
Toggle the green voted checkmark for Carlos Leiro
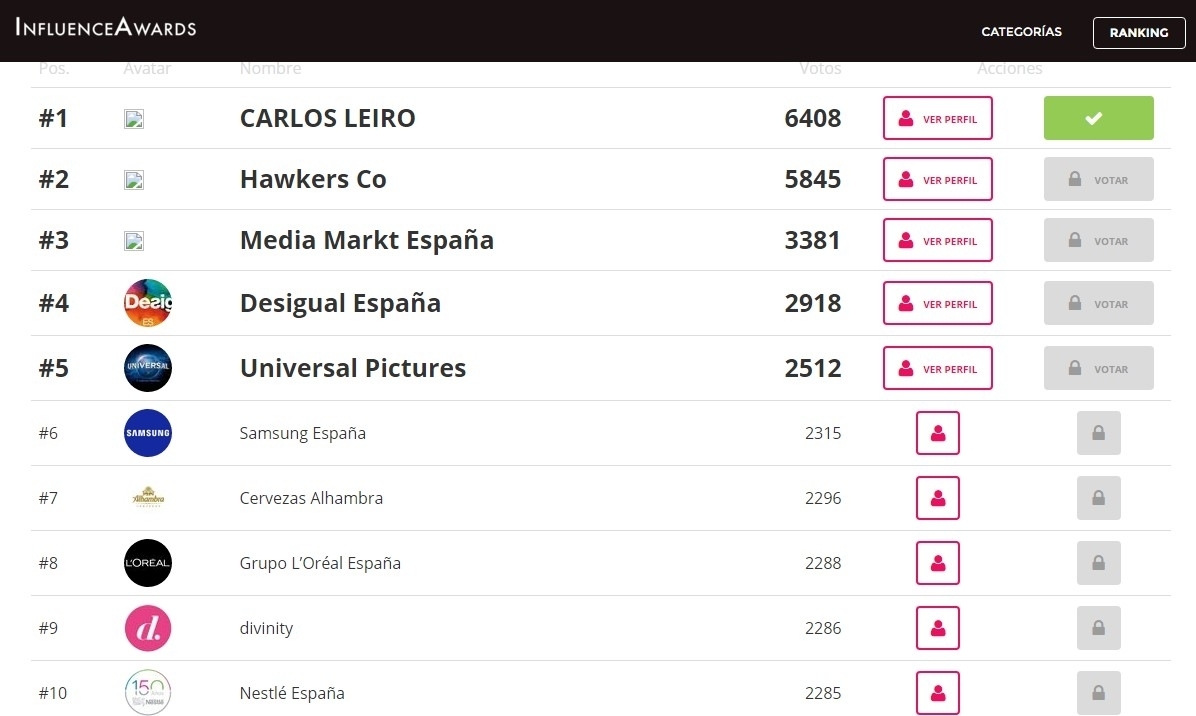(x=1098, y=118)
